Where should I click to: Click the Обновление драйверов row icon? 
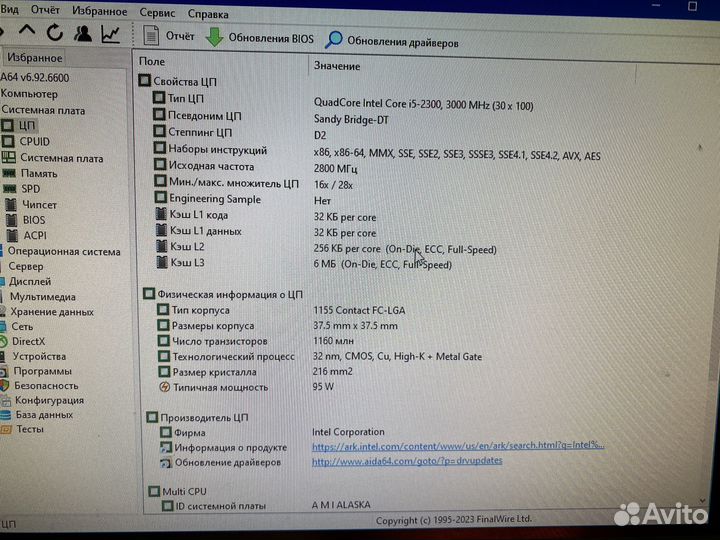(x=166, y=462)
